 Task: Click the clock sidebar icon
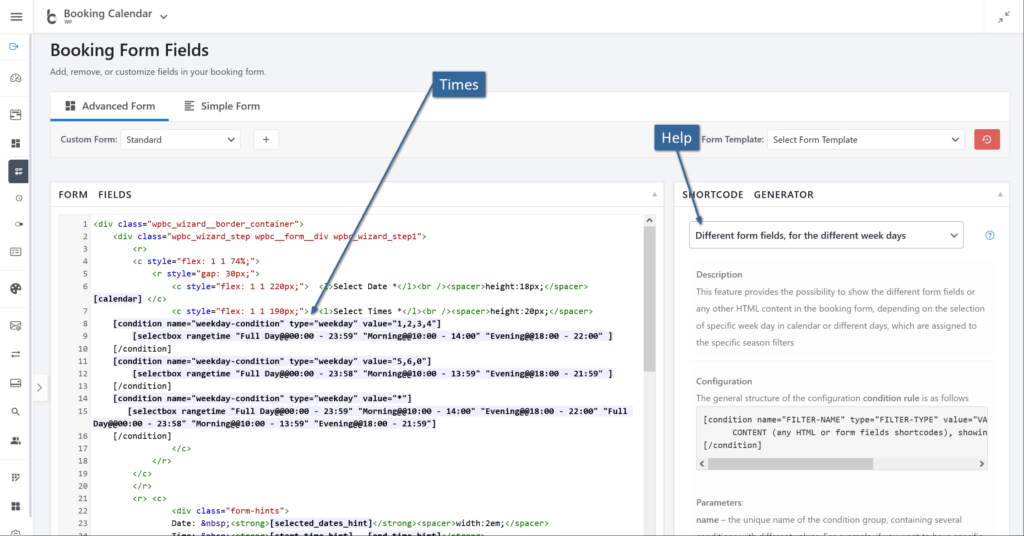[18, 198]
